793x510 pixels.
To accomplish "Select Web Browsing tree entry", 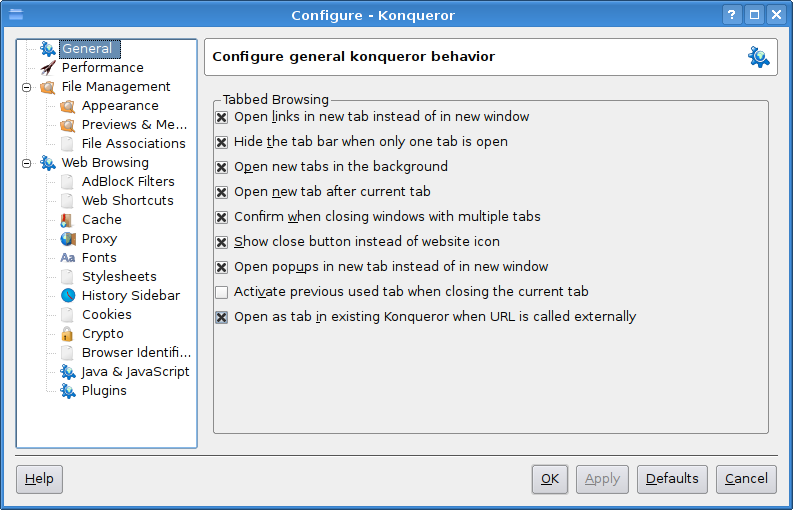I will click(x=105, y=163).
